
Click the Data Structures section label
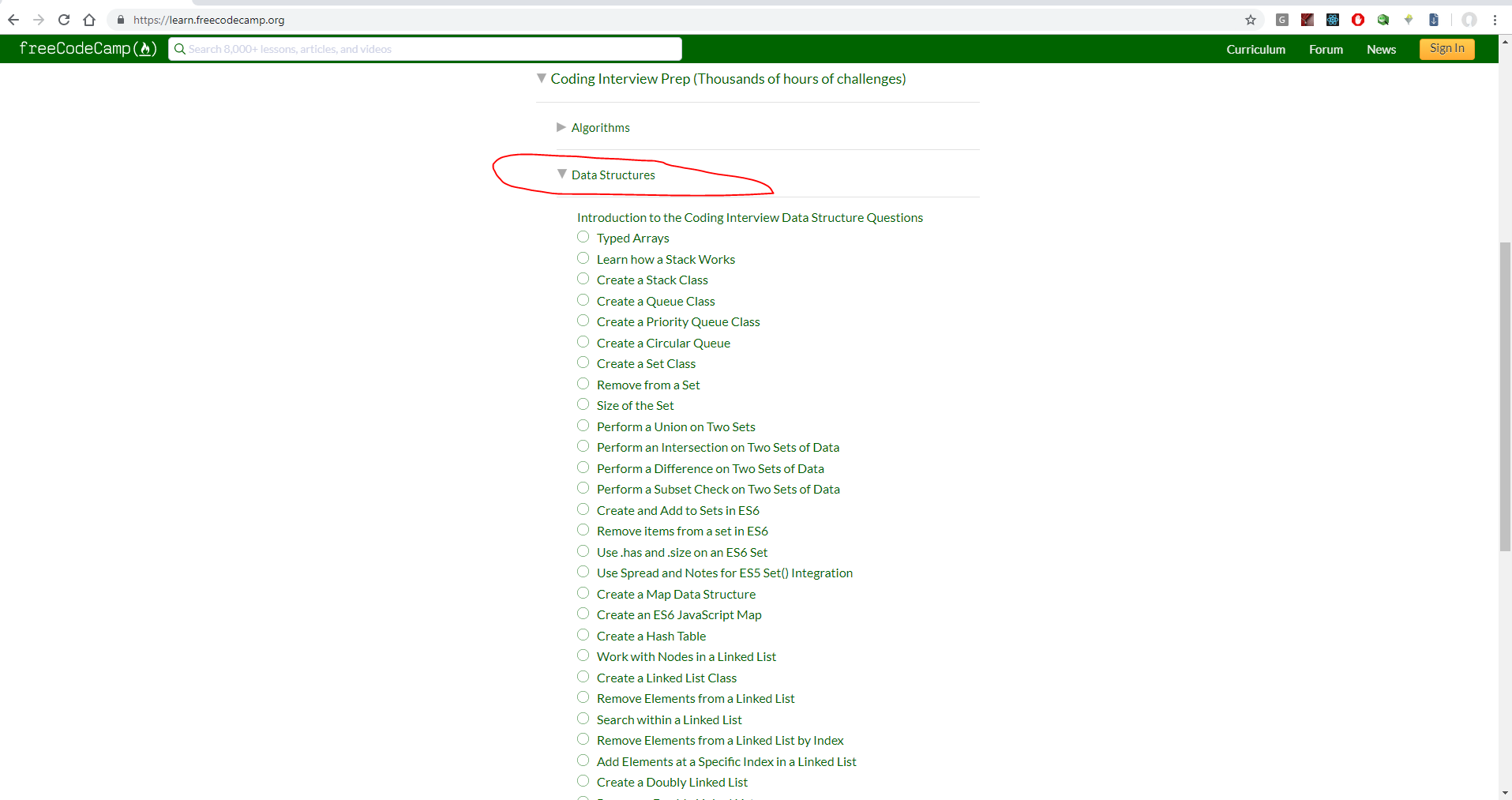pos(613,175)
